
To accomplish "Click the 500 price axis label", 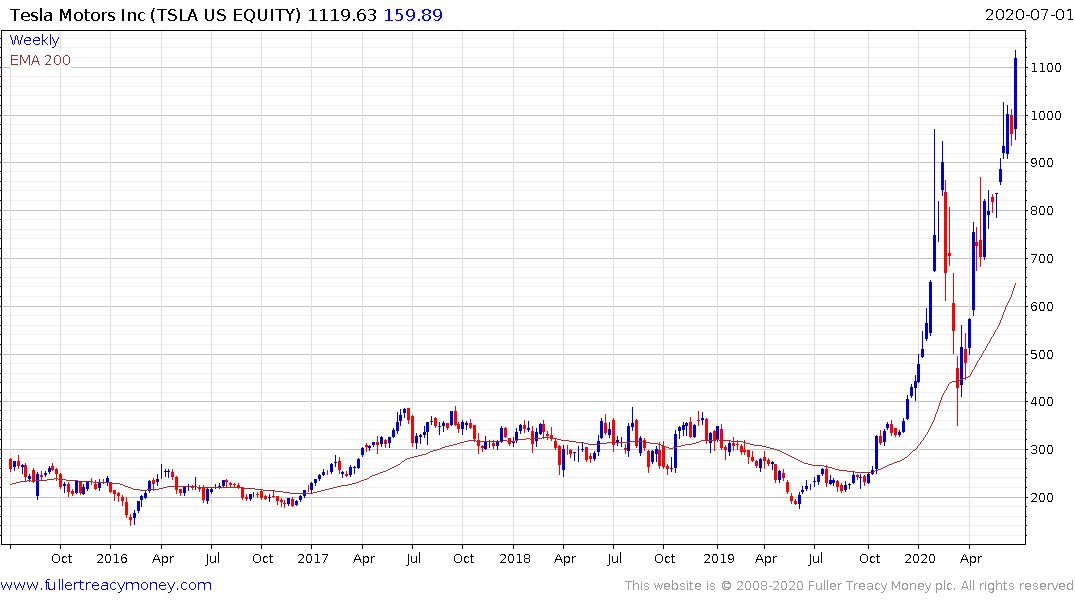I will (1042, 355).
